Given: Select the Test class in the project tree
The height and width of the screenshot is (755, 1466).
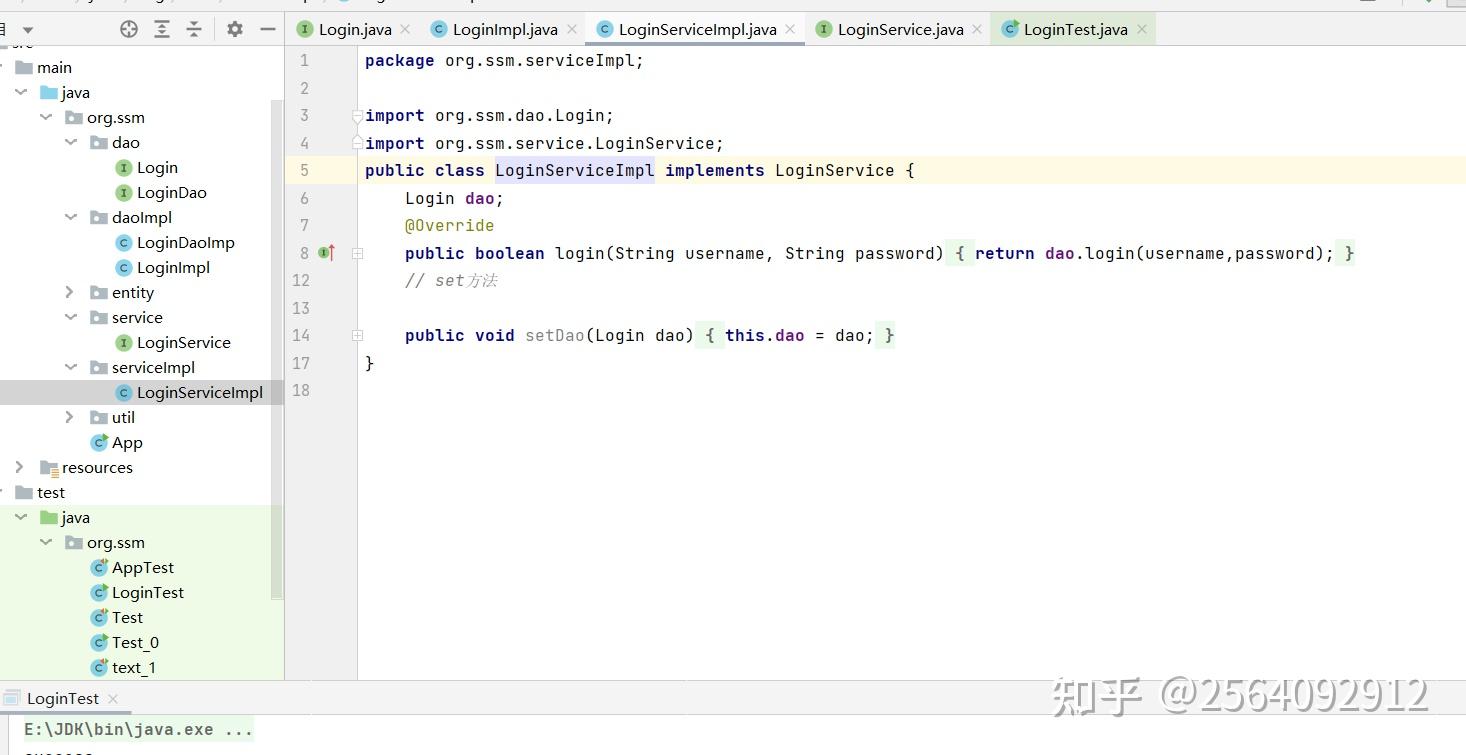Looking at the screenshot, I should click(127, 617).
